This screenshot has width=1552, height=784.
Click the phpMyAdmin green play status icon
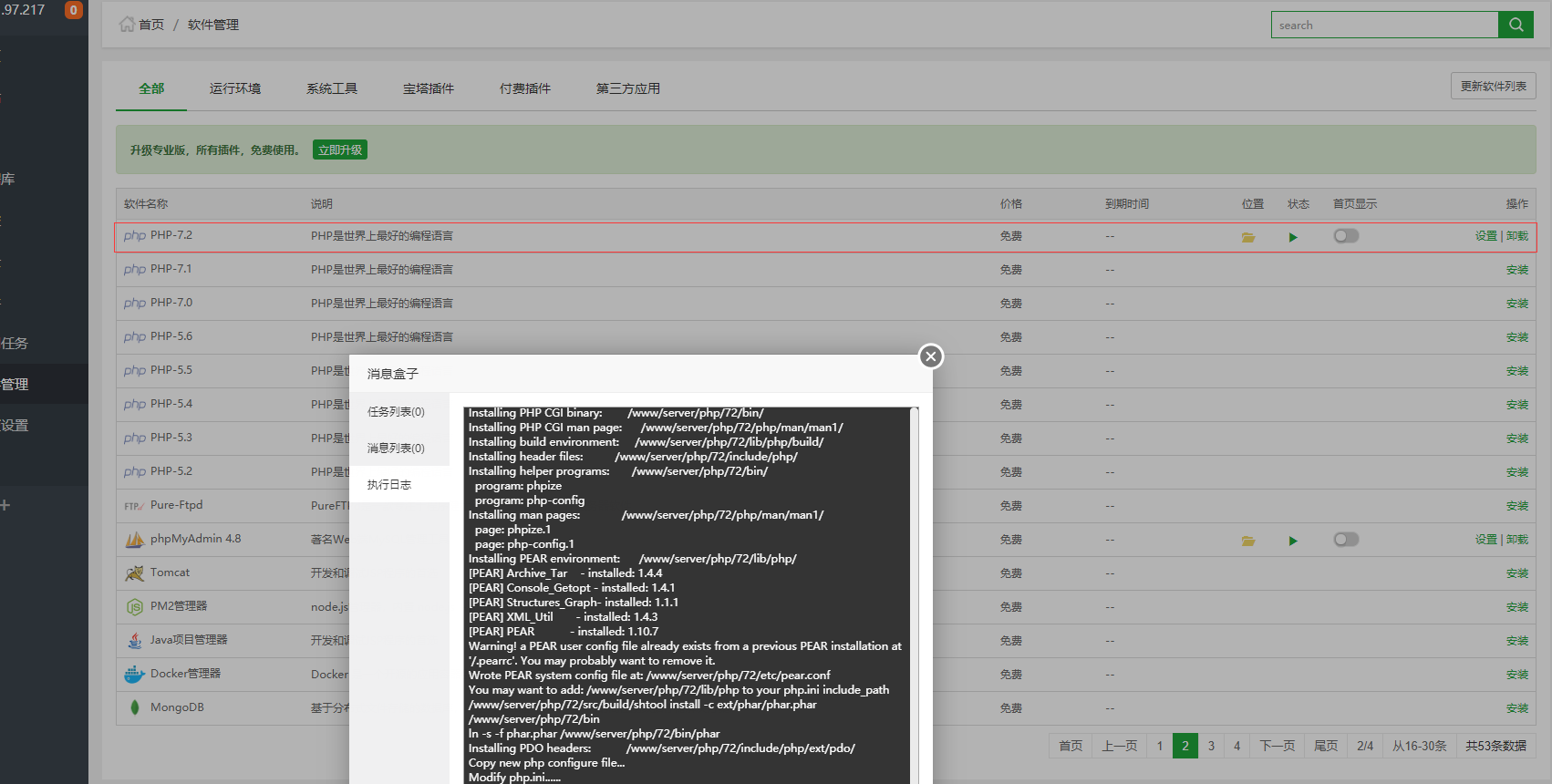[1293, 541]
